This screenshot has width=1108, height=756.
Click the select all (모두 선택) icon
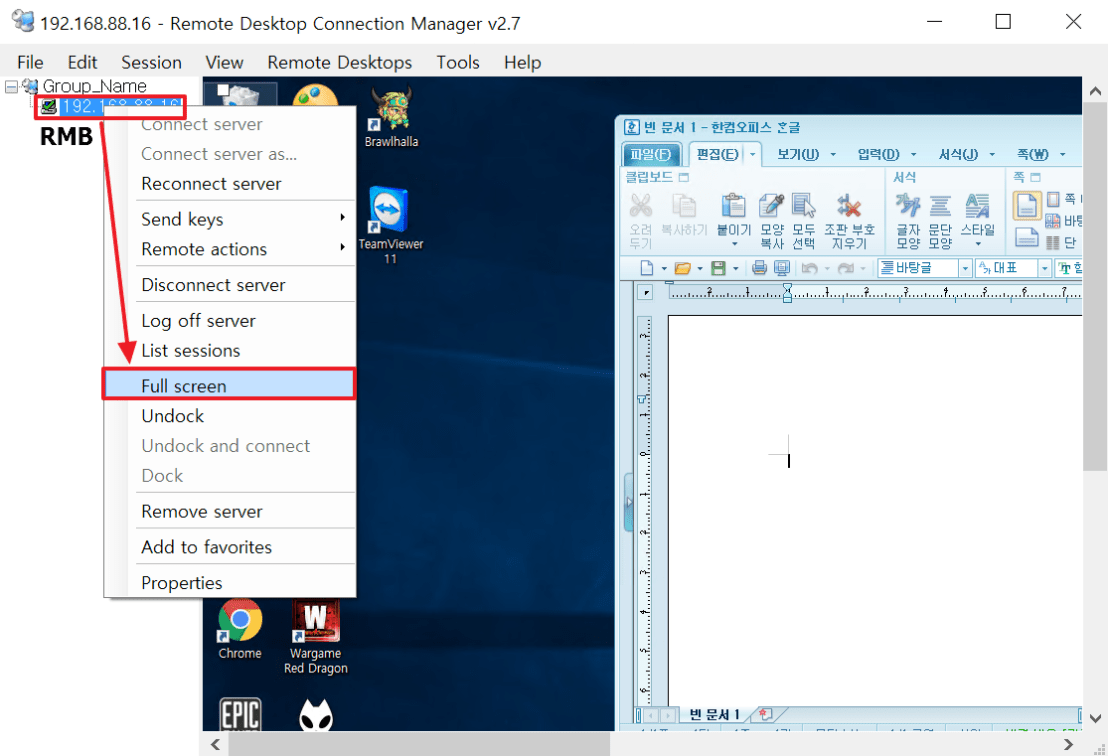coord(804,207)
